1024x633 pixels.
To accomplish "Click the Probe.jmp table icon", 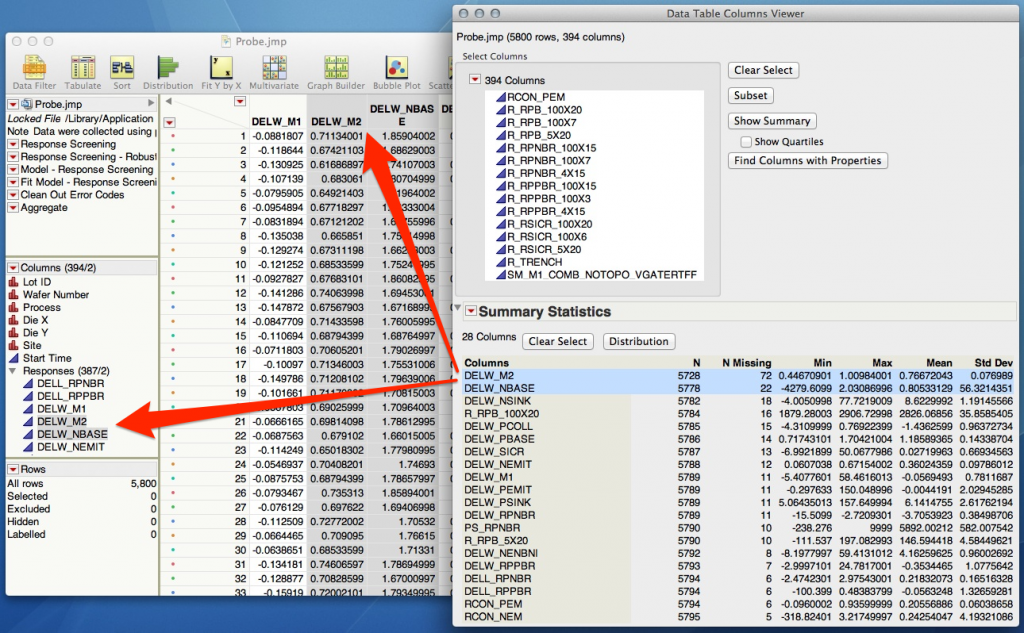I will [x=27, y=104].
